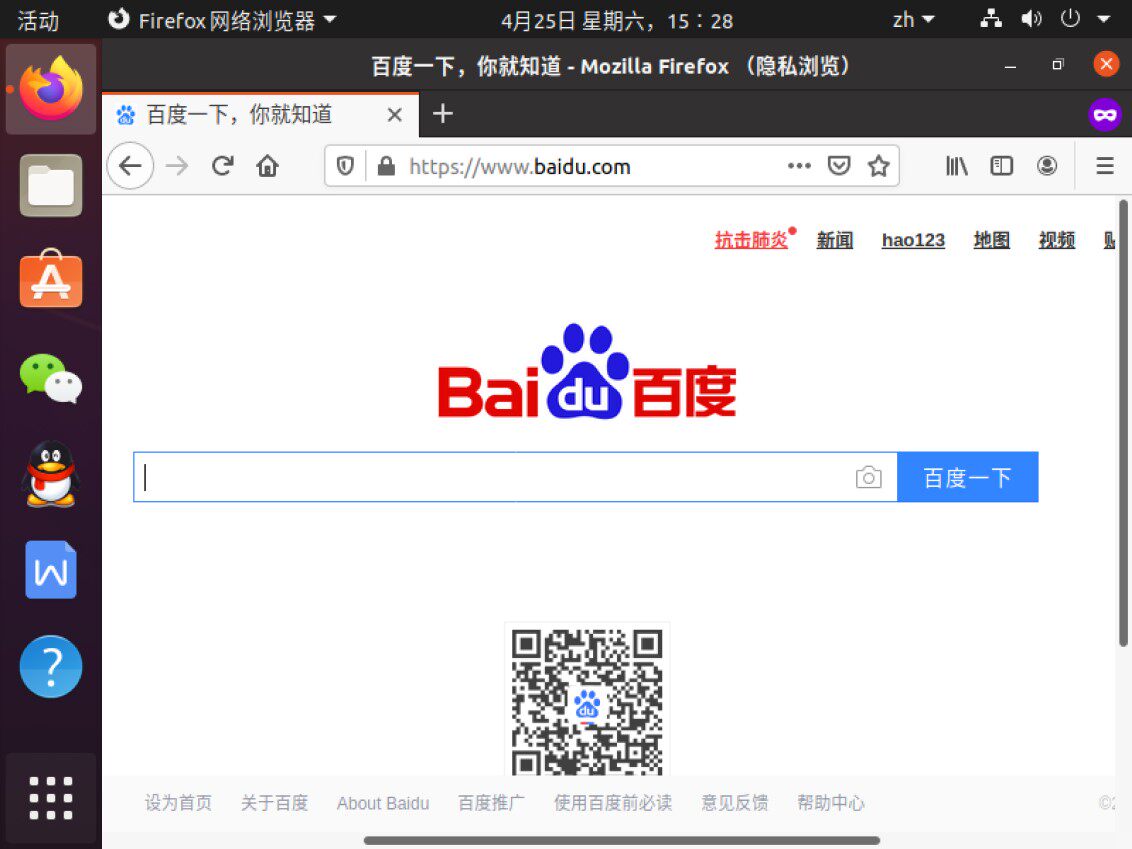1132x849 pixels.
Task: Show all applications grid
Action: (x=51, y=798)
